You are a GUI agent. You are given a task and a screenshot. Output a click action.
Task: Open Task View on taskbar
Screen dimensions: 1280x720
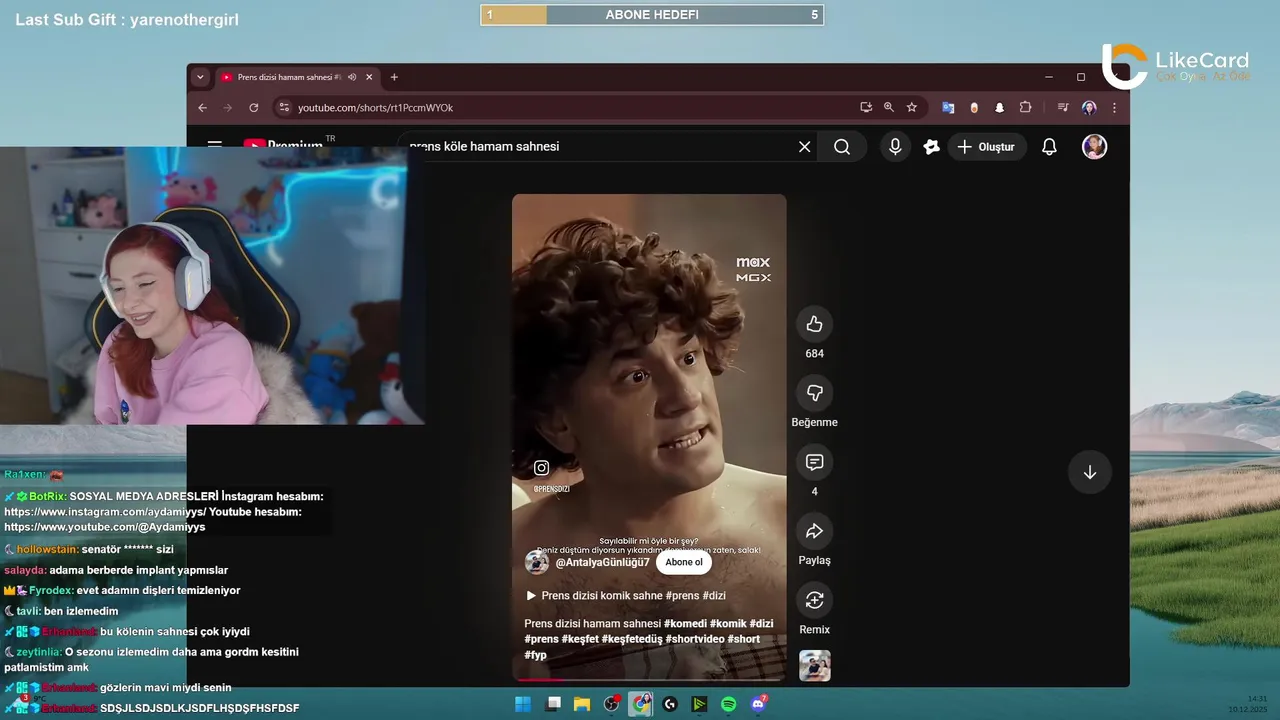(553, 704)
